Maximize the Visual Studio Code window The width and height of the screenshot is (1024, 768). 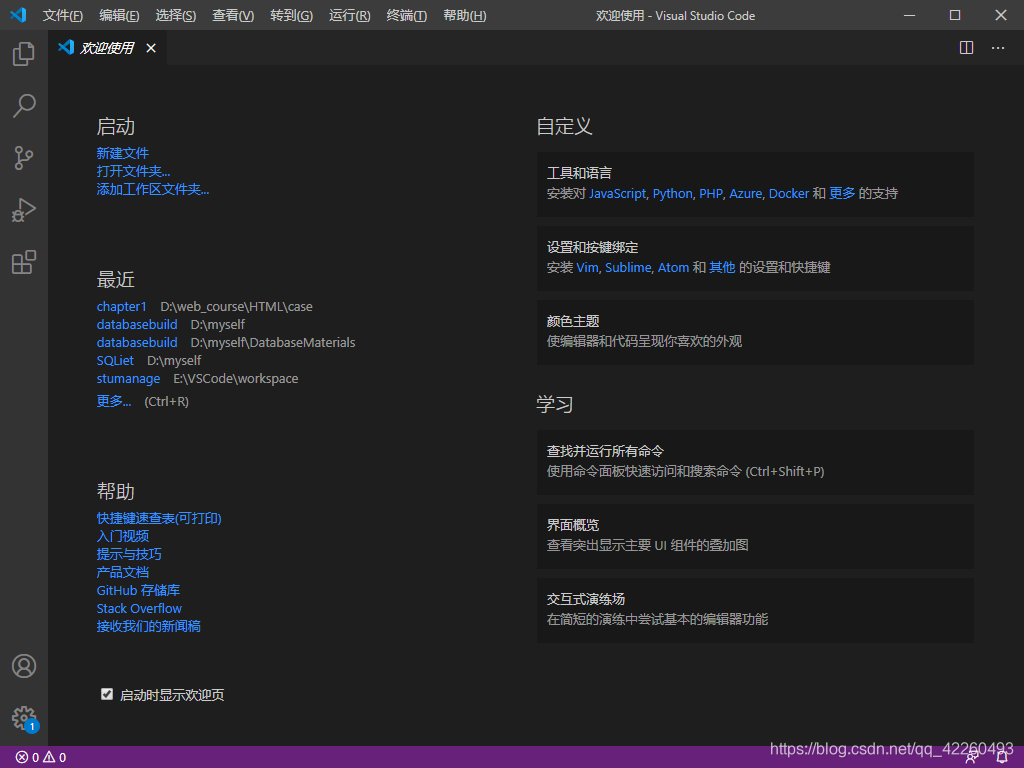click(955, 15)
